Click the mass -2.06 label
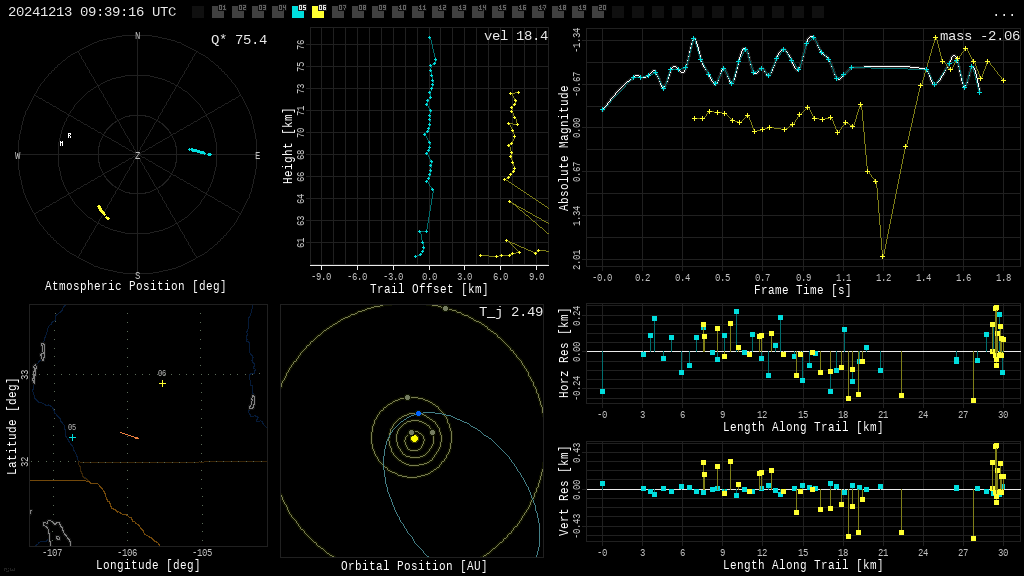1024x576 pixels. pyautogui.click(x=979, y=36)
